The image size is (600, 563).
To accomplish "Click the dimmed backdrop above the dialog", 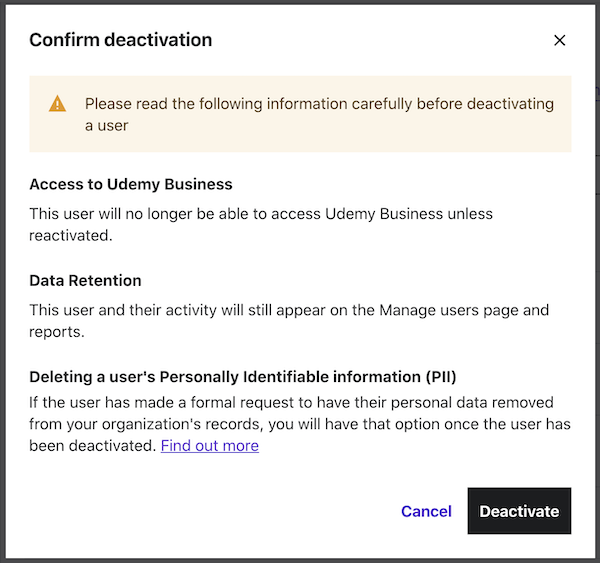I will click(x=300, y=1).
